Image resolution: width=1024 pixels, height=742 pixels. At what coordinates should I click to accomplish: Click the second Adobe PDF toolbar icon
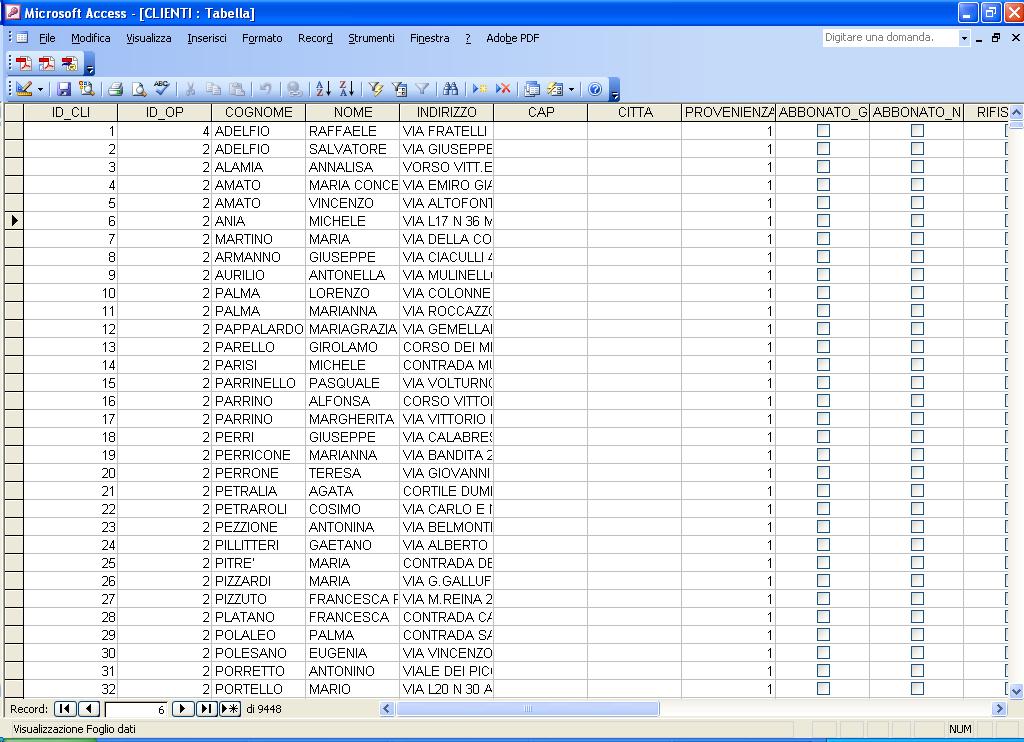tap(46, 63)
